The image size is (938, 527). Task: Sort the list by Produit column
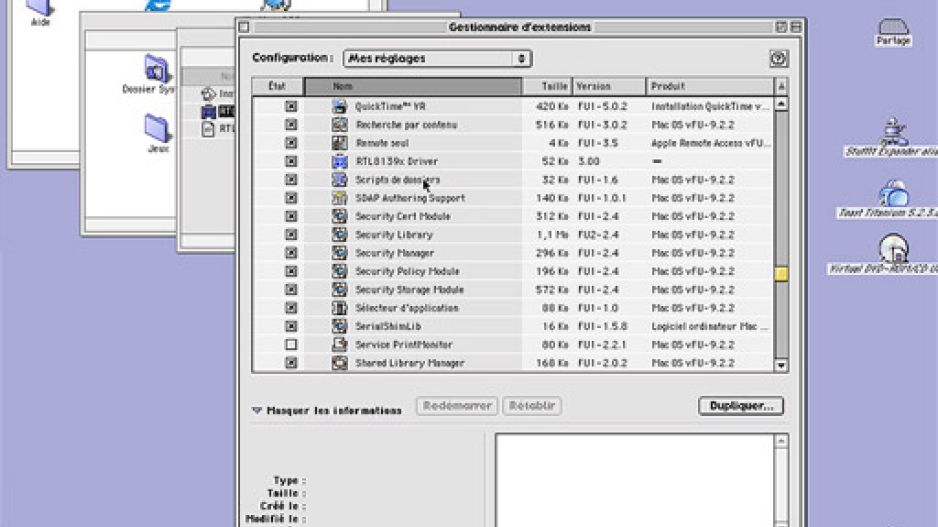(709, 86)
